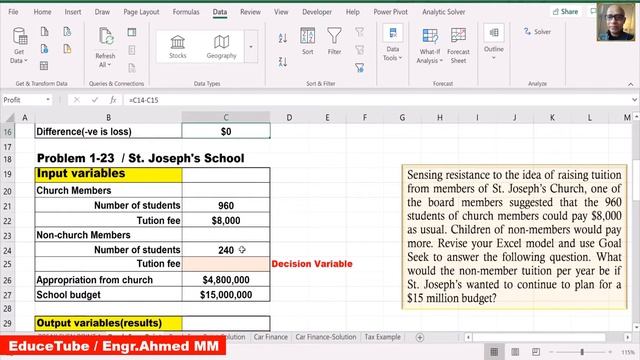Click the Input variables heading cell
640x360 pixels.
click(109, 174)
